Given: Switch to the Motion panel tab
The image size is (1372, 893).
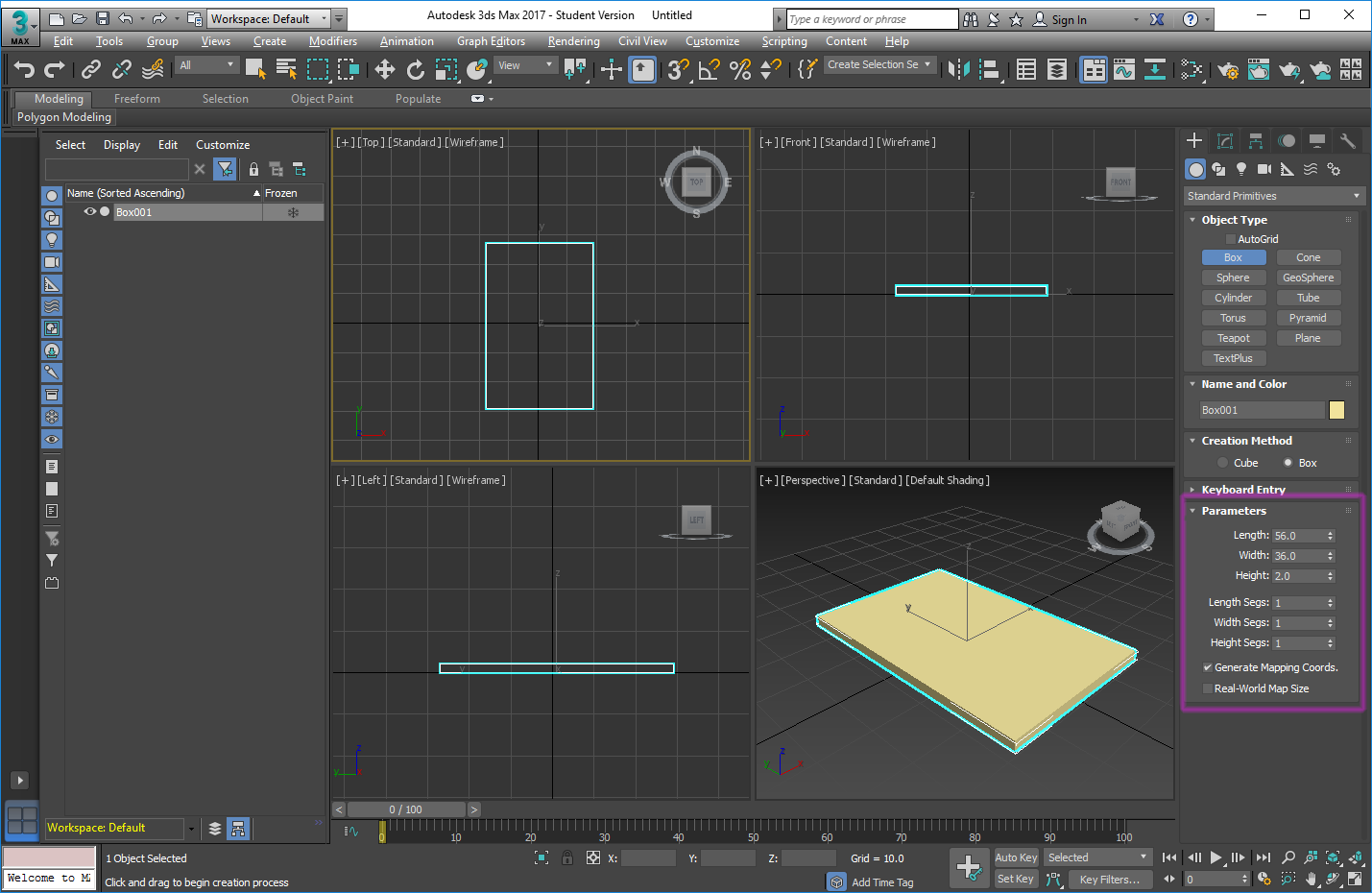Looking at the screenshot, I should click(x=1287, y=141).
